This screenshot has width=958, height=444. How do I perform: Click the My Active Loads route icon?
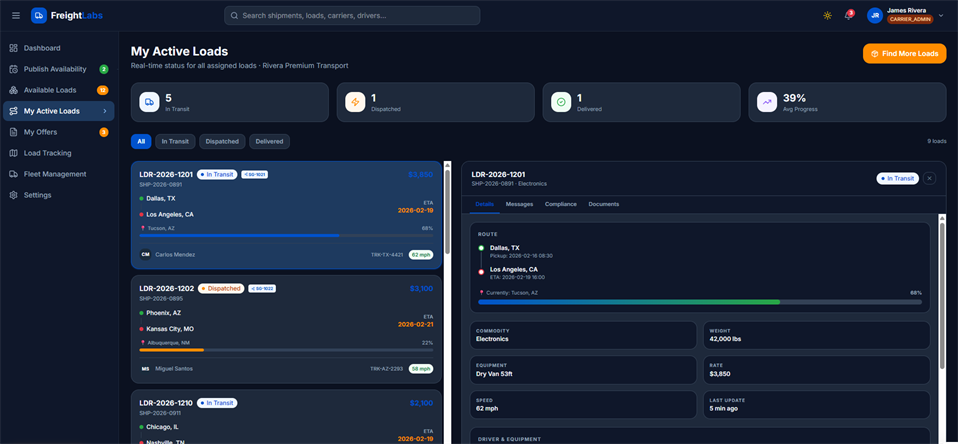tap(13, 111)
